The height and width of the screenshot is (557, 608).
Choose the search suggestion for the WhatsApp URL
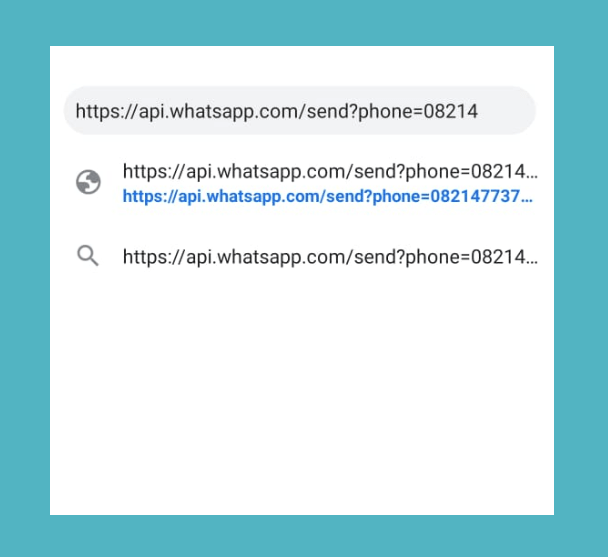click(330, 257)
